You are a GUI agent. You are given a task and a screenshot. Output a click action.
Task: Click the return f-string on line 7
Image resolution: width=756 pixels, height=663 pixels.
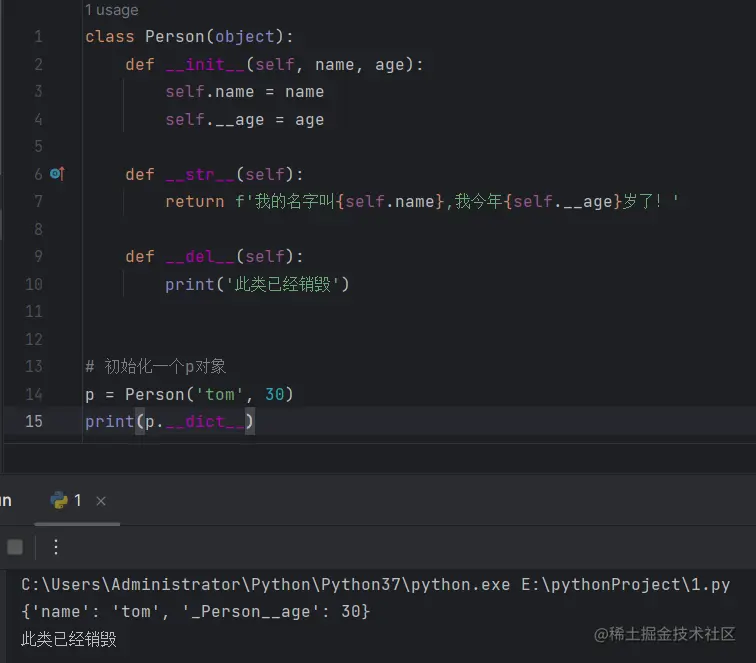[x=422, y=201]
